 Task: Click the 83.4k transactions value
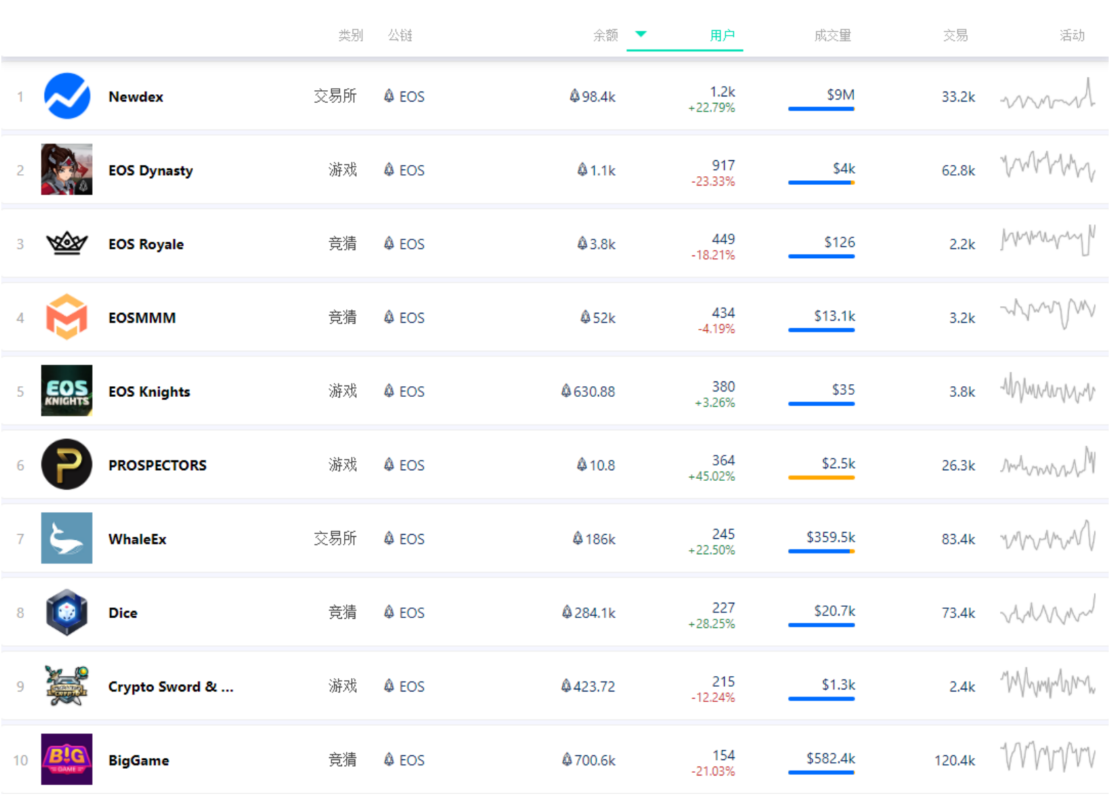[x=958, y=539]
